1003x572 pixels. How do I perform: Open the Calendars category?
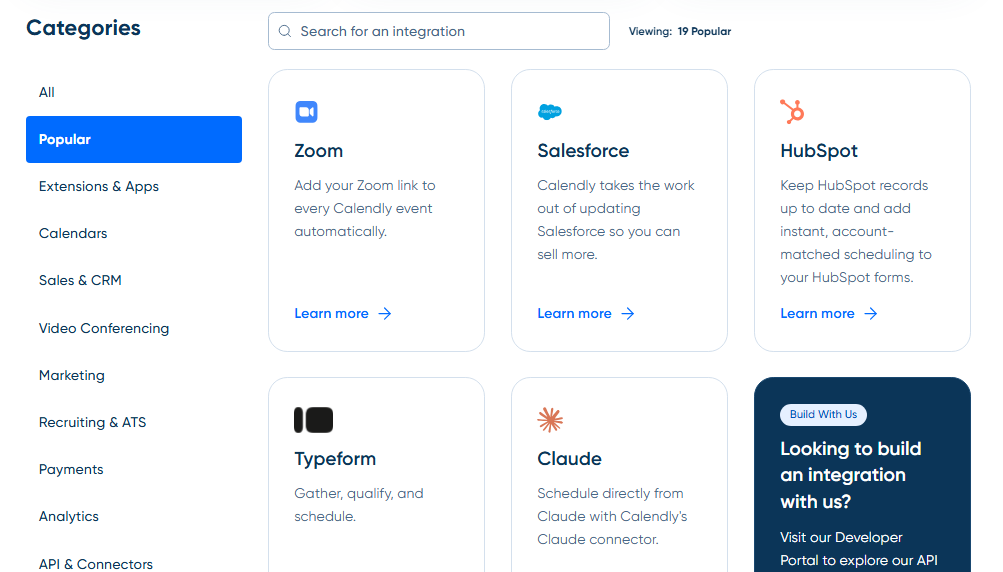(134, 234)
